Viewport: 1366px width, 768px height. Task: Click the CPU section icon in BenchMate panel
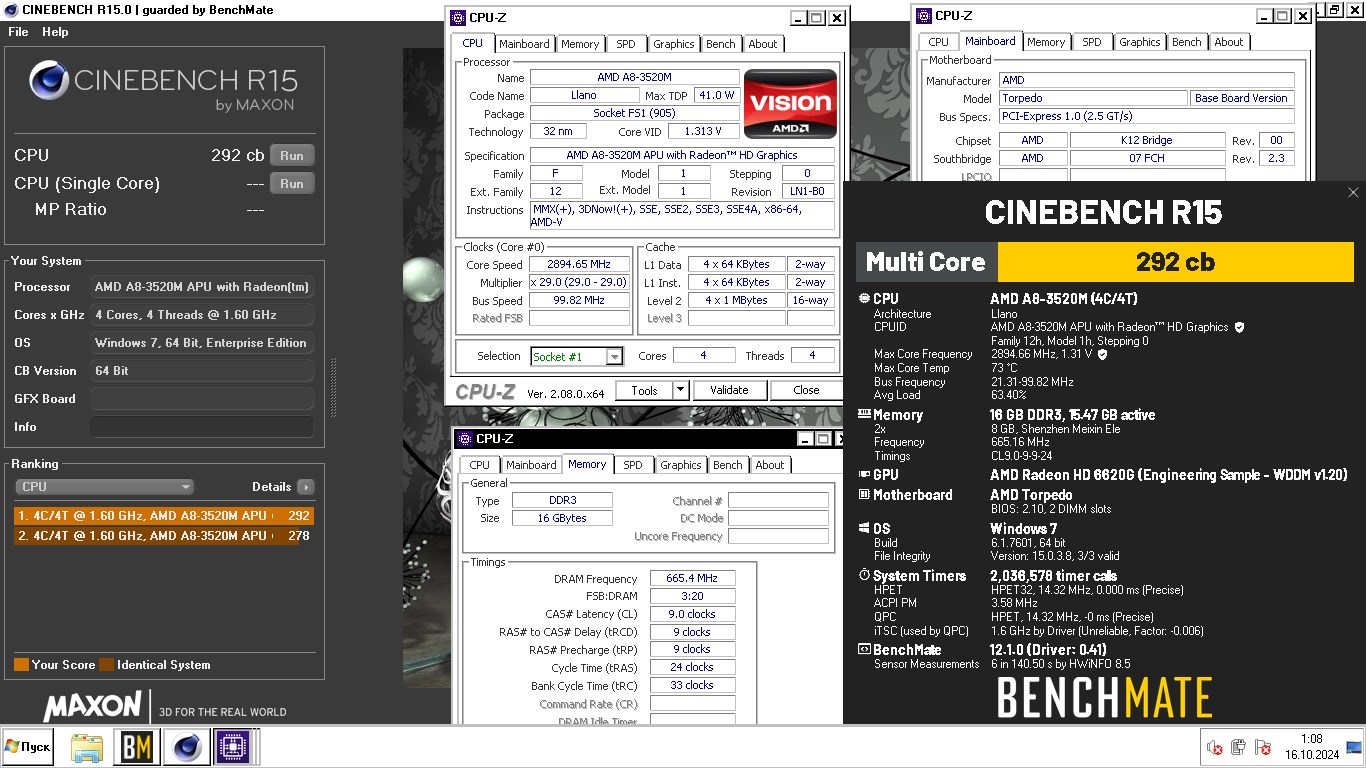point(864,298)
